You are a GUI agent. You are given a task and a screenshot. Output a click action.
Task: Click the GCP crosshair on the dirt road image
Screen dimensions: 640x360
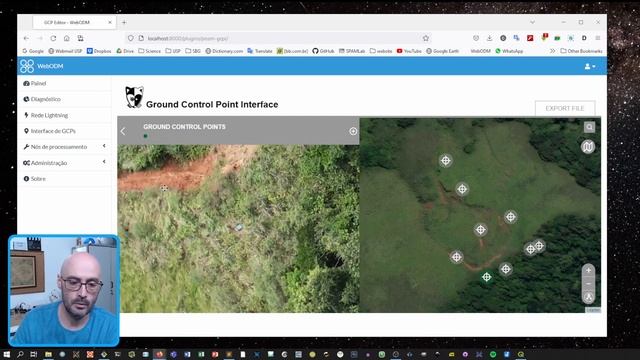[164, 188]
